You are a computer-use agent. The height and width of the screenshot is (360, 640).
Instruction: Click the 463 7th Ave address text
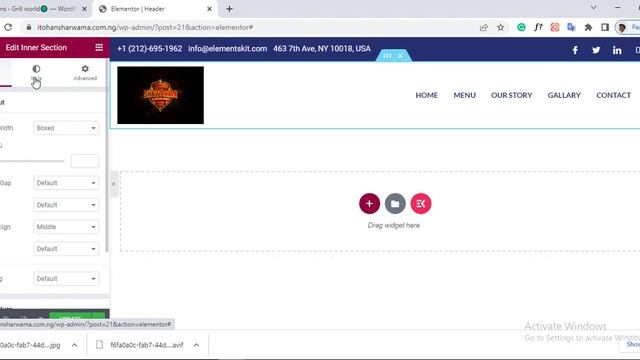[x=322, y=49]
